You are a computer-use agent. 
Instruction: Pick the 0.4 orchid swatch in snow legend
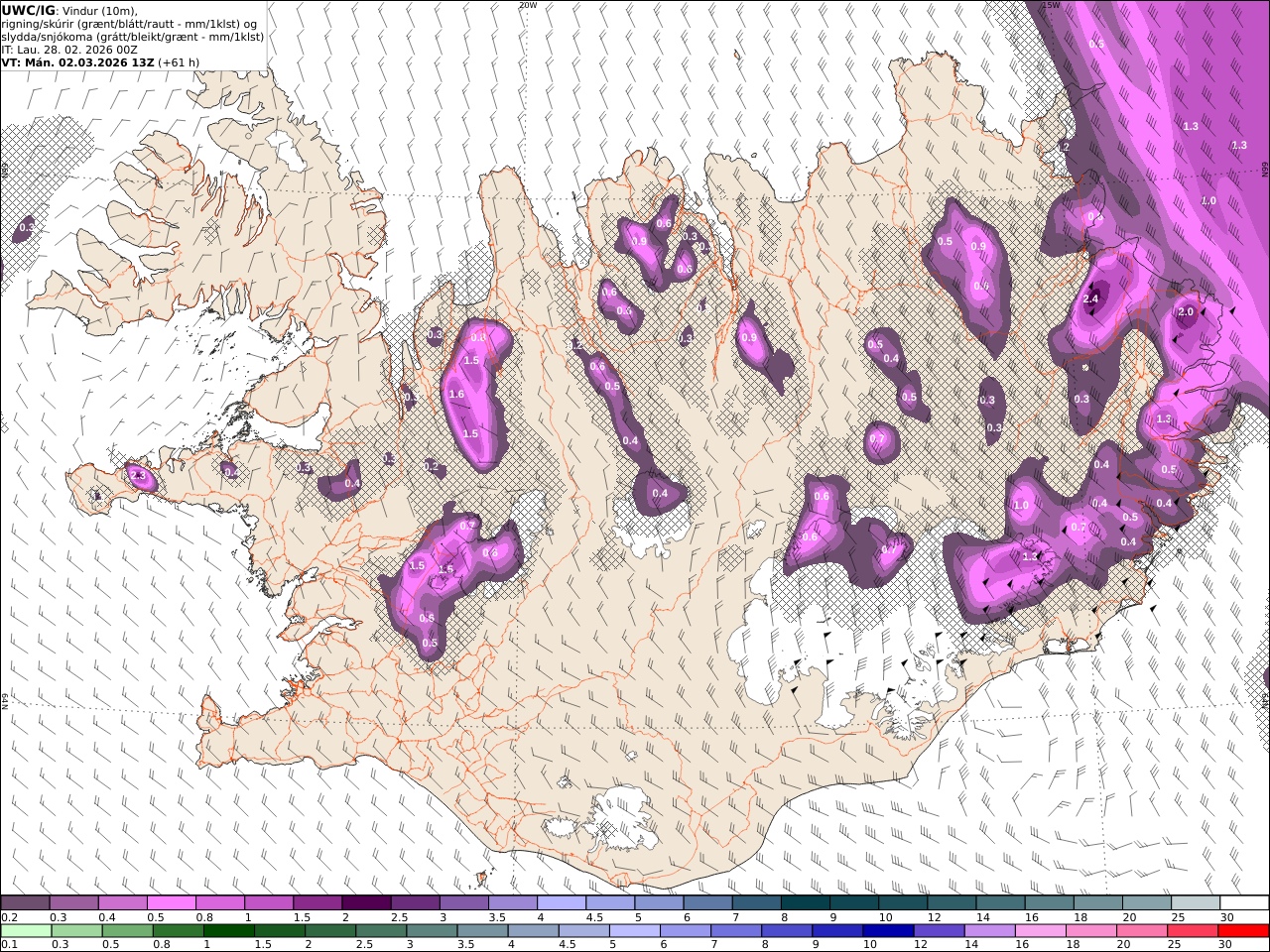123,903
